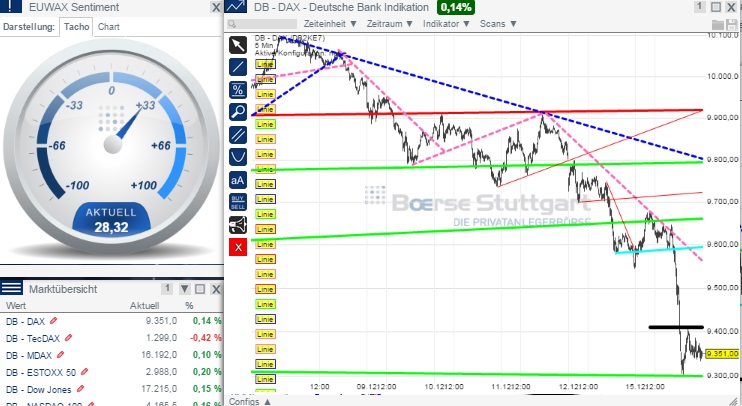This screenshot has width=742, height=406.
Task: Select the arrow pointer tool
Action: (x=238, y=45)
